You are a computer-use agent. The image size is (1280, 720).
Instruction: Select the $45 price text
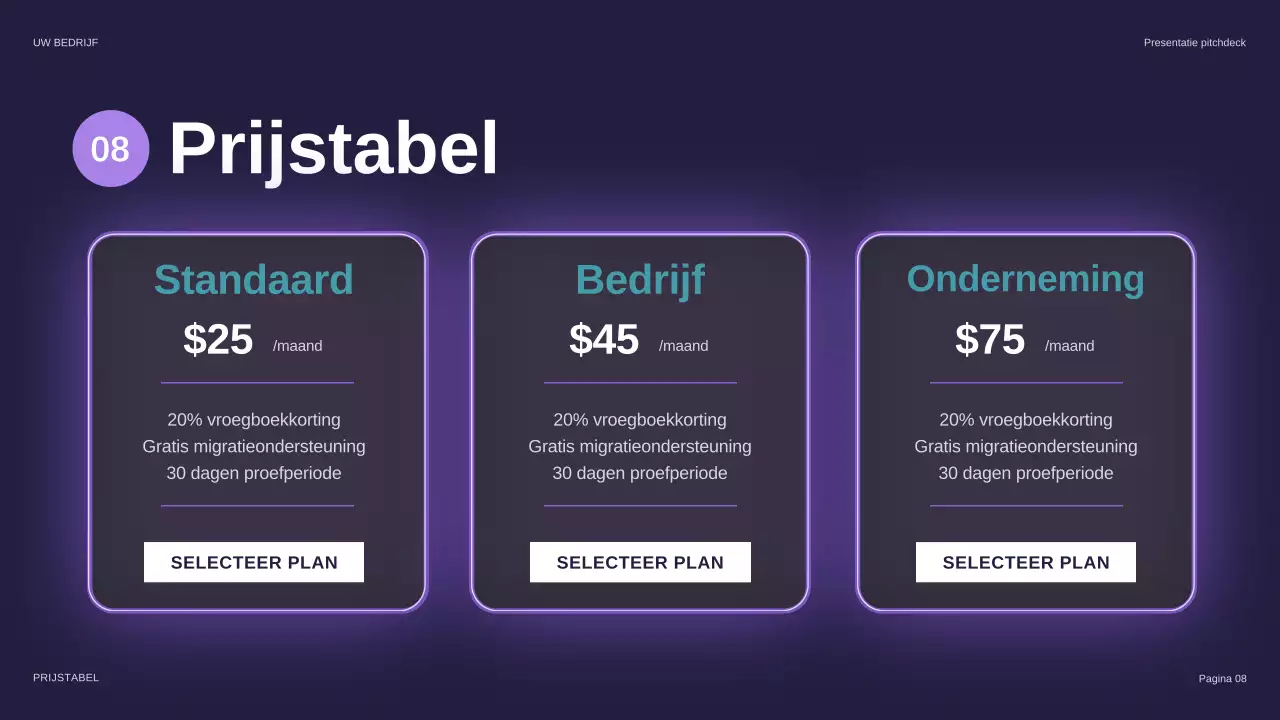tap(604, 340)
